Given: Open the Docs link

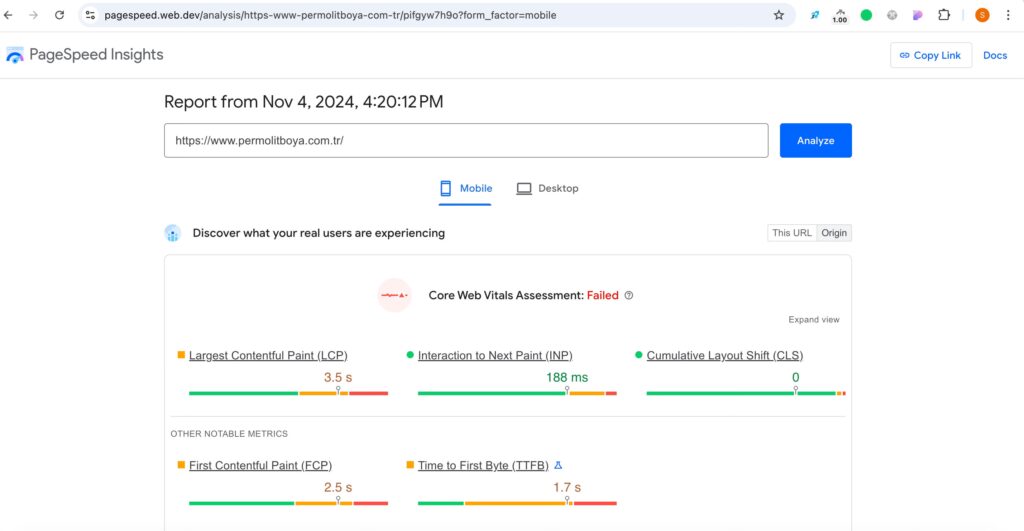Looking at the screenshot, I should pos(995,56).
